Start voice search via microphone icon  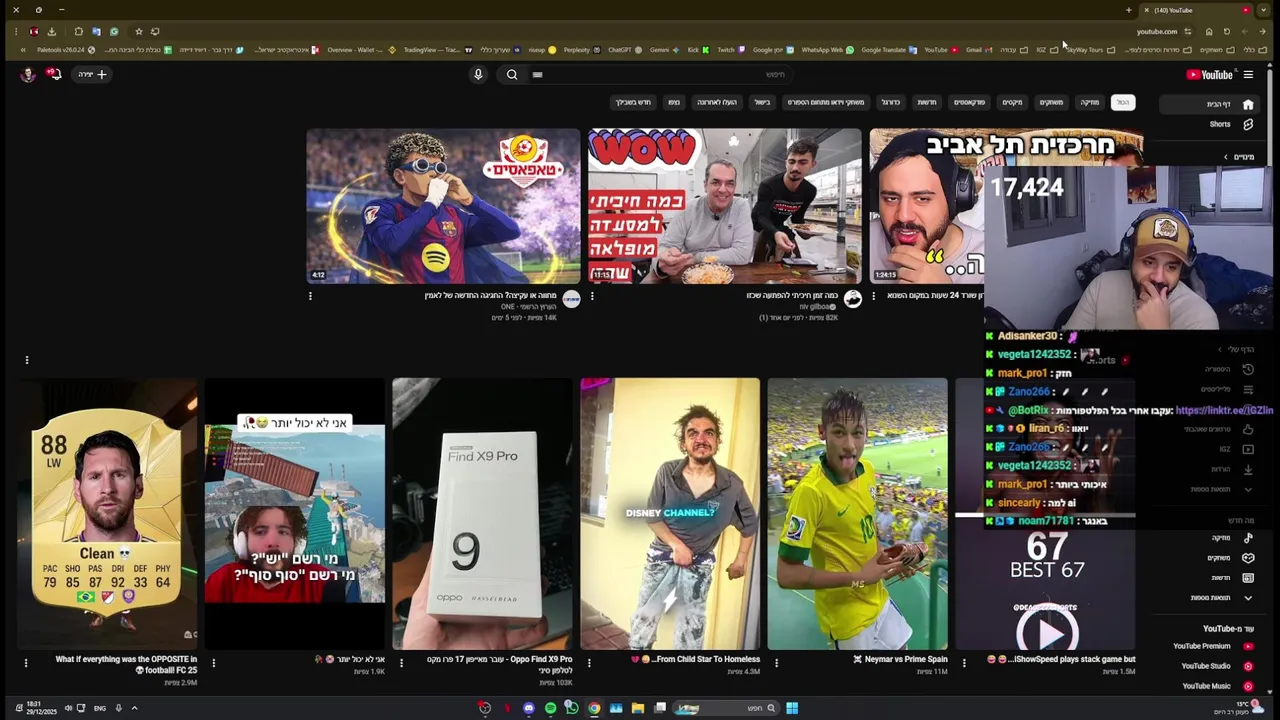[478, 74]
